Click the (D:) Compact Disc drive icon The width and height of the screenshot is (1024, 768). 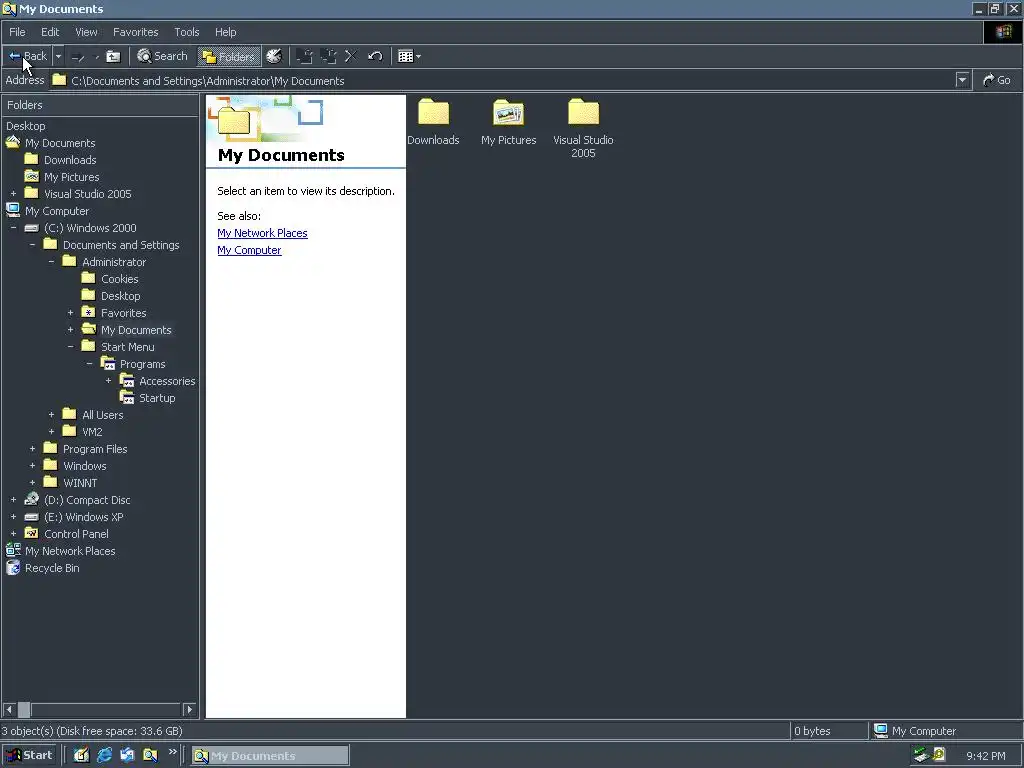[x=31, y=499]
